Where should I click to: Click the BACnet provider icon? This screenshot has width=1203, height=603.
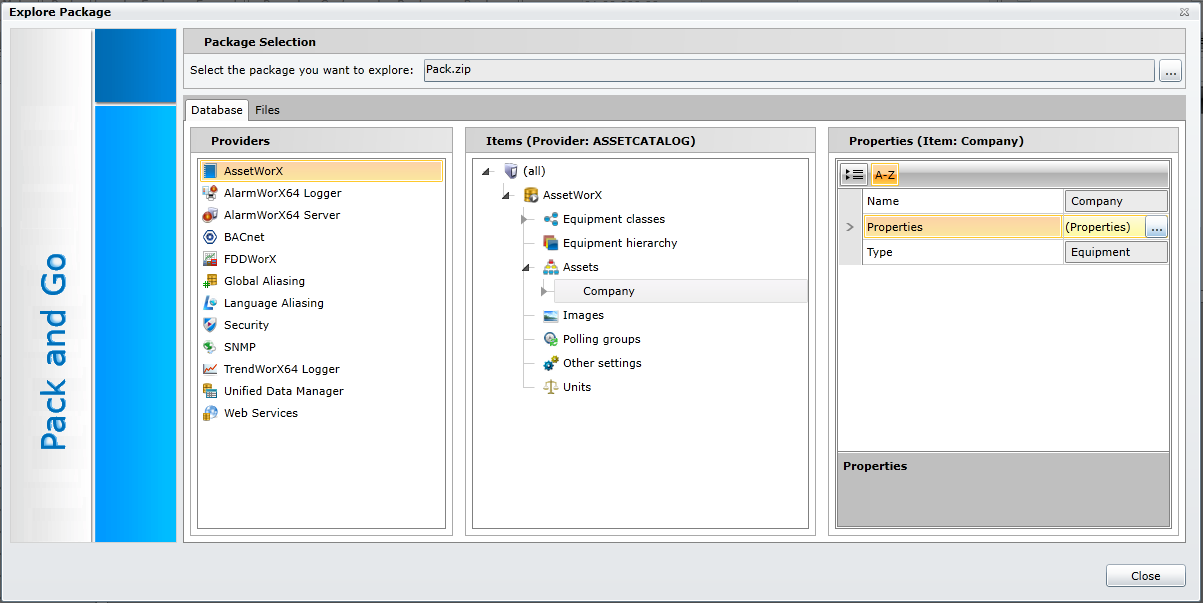pyautogui.click(x=210, y=237)
